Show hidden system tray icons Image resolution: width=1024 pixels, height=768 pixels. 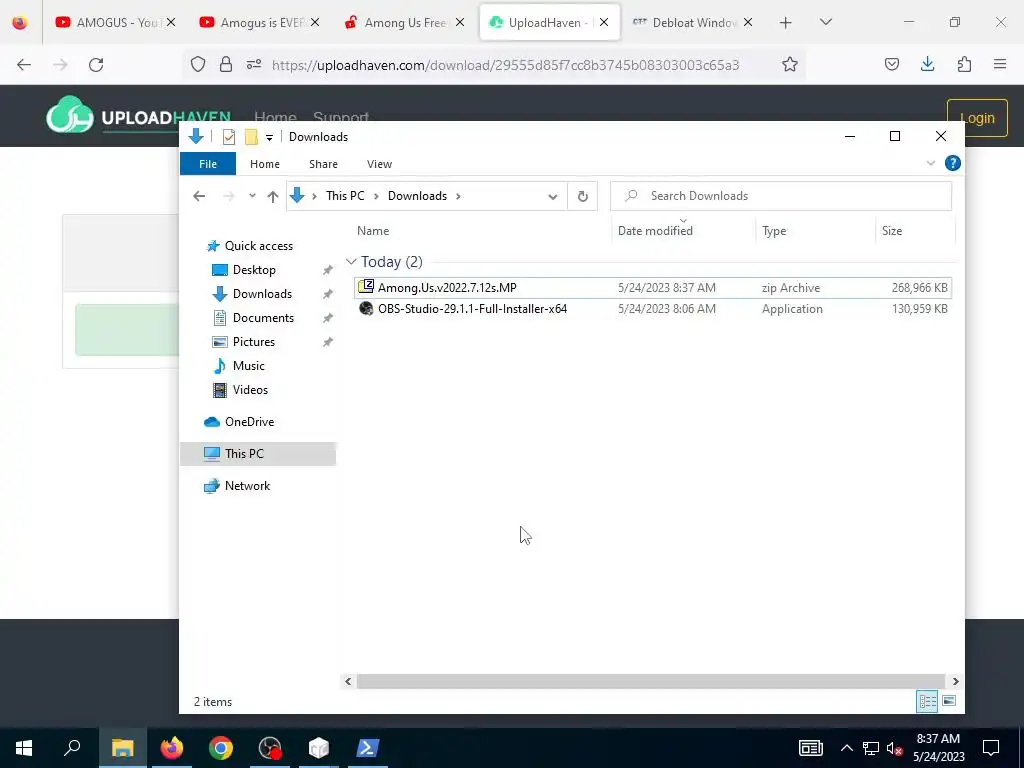click(846, 748)
